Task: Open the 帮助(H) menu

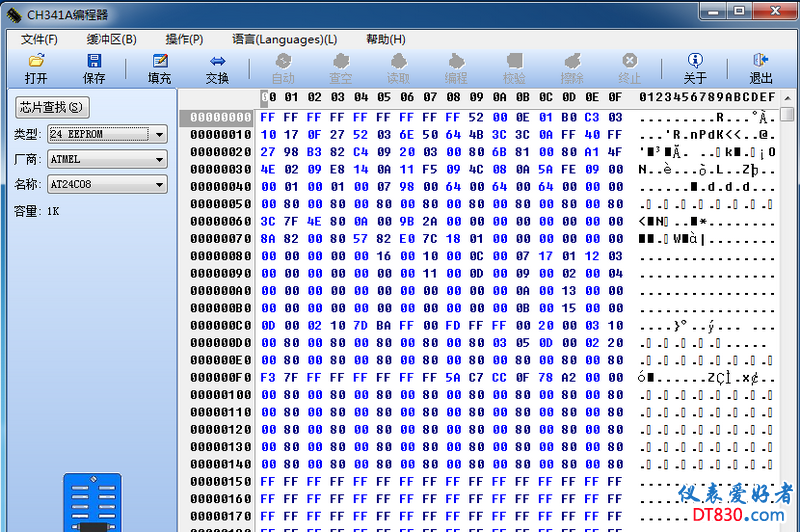Action: [x=385, y=39]
